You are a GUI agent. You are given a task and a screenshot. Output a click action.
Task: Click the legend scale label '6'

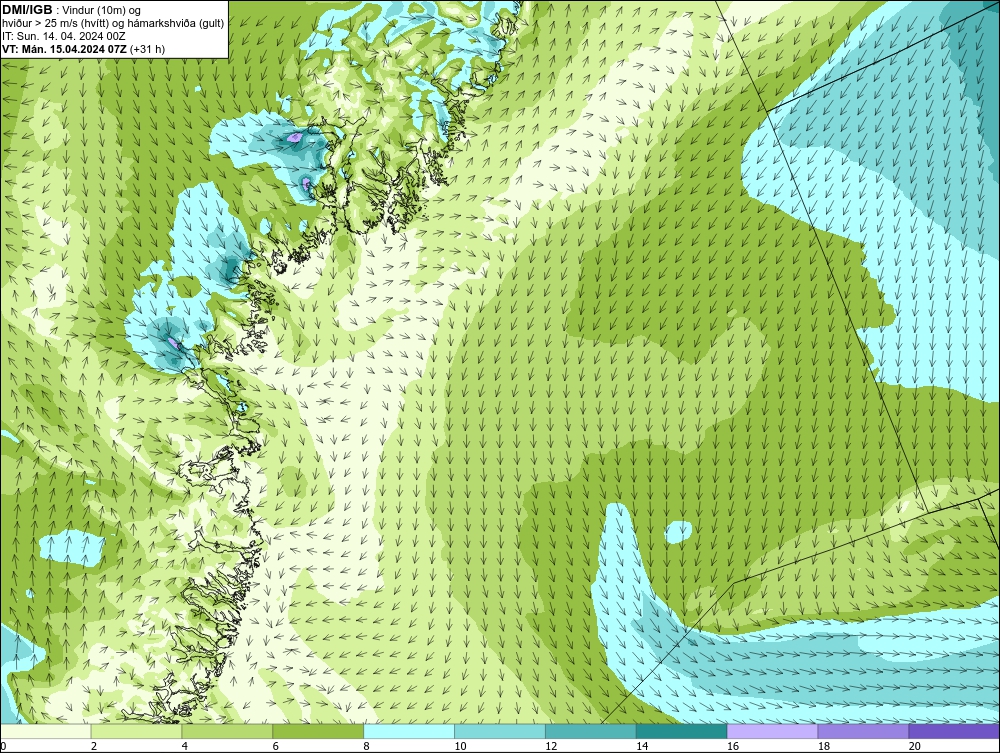pos(276,746)
